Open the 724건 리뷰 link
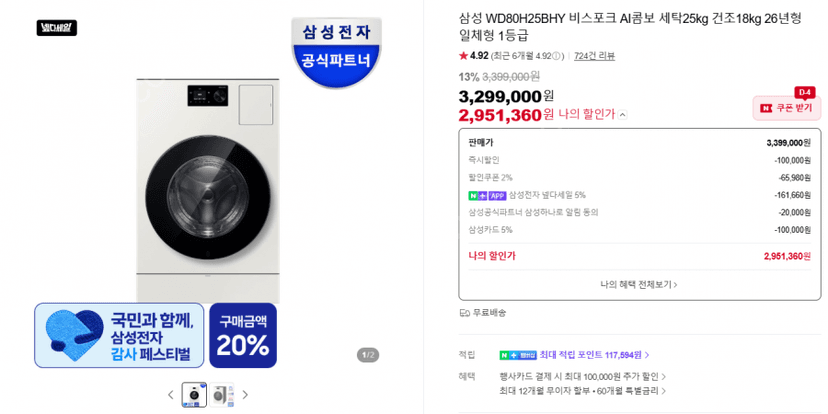This screenshot has width=828, height=414. [594, 56]
